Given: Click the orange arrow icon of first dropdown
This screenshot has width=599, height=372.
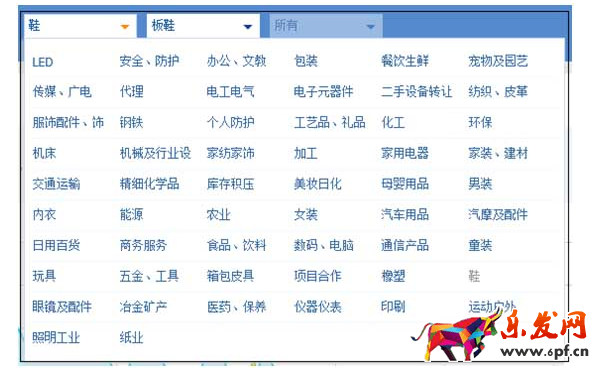Looking at the screenshot, I should 125,27.
